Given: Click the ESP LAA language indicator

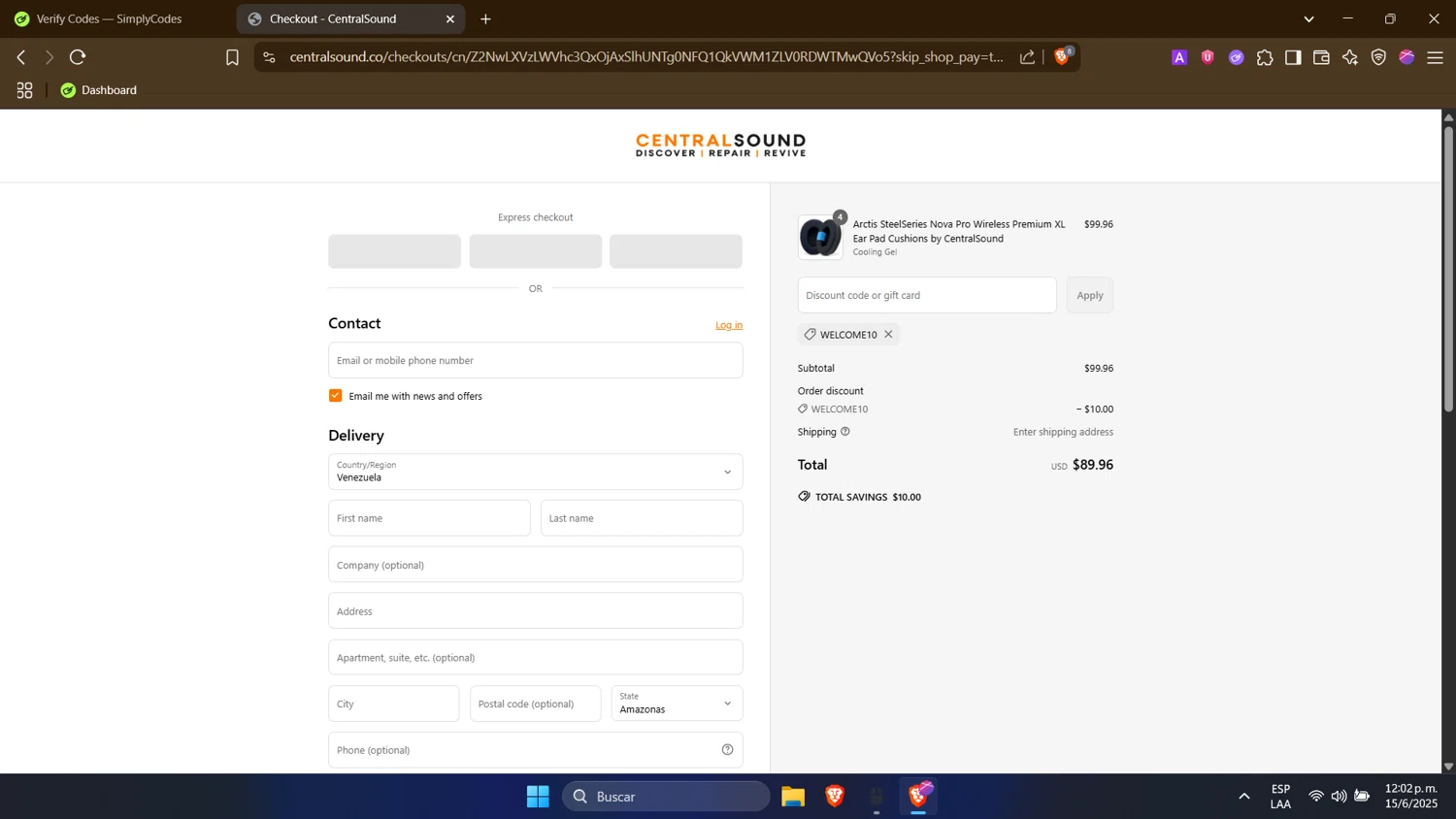Looking at the screenshot, I should tap(1280, 797).
